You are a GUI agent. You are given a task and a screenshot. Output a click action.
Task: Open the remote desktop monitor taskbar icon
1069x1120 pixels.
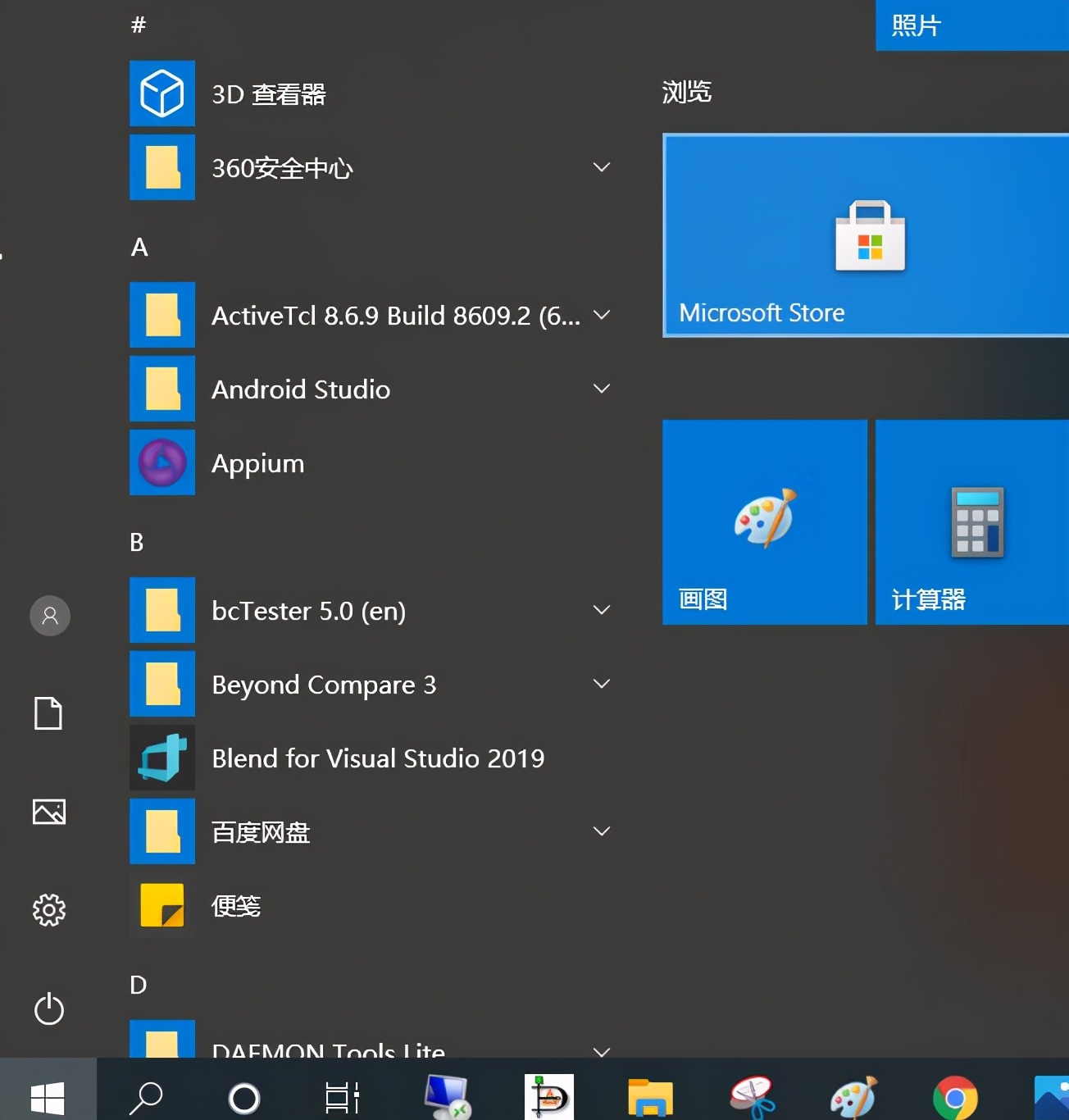coord(447,1097)
